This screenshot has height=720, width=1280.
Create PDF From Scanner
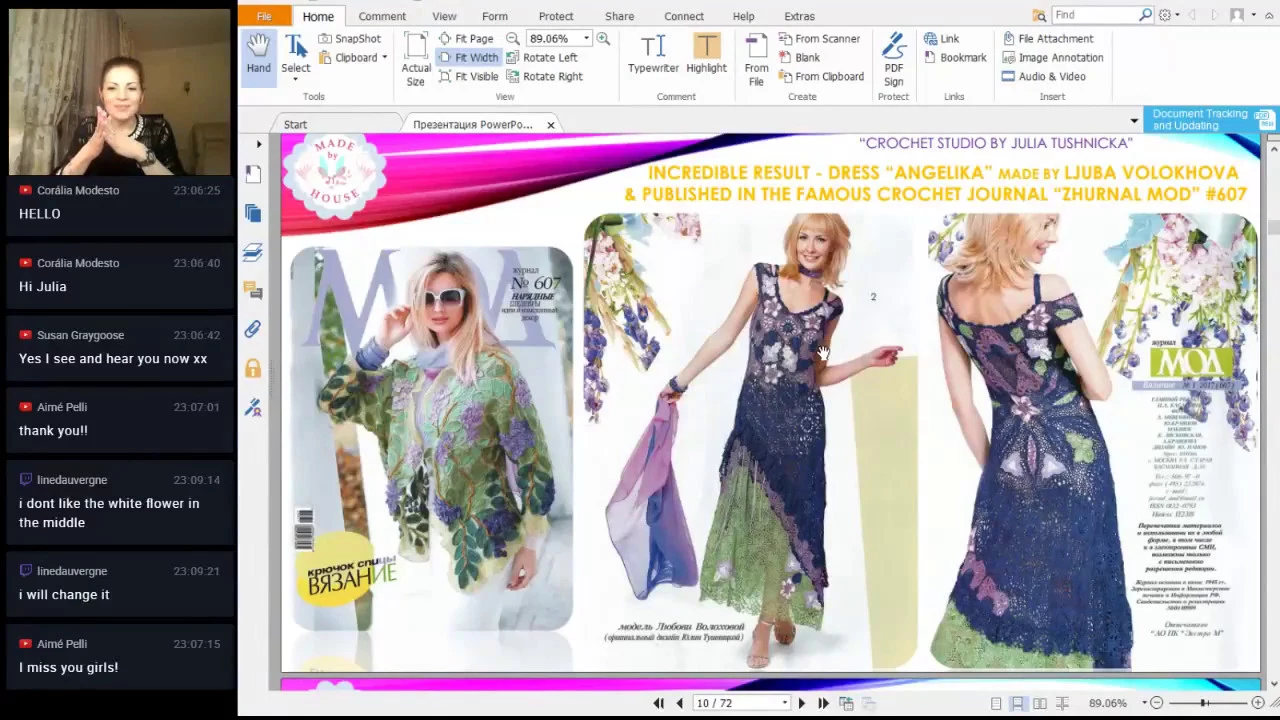819,38
